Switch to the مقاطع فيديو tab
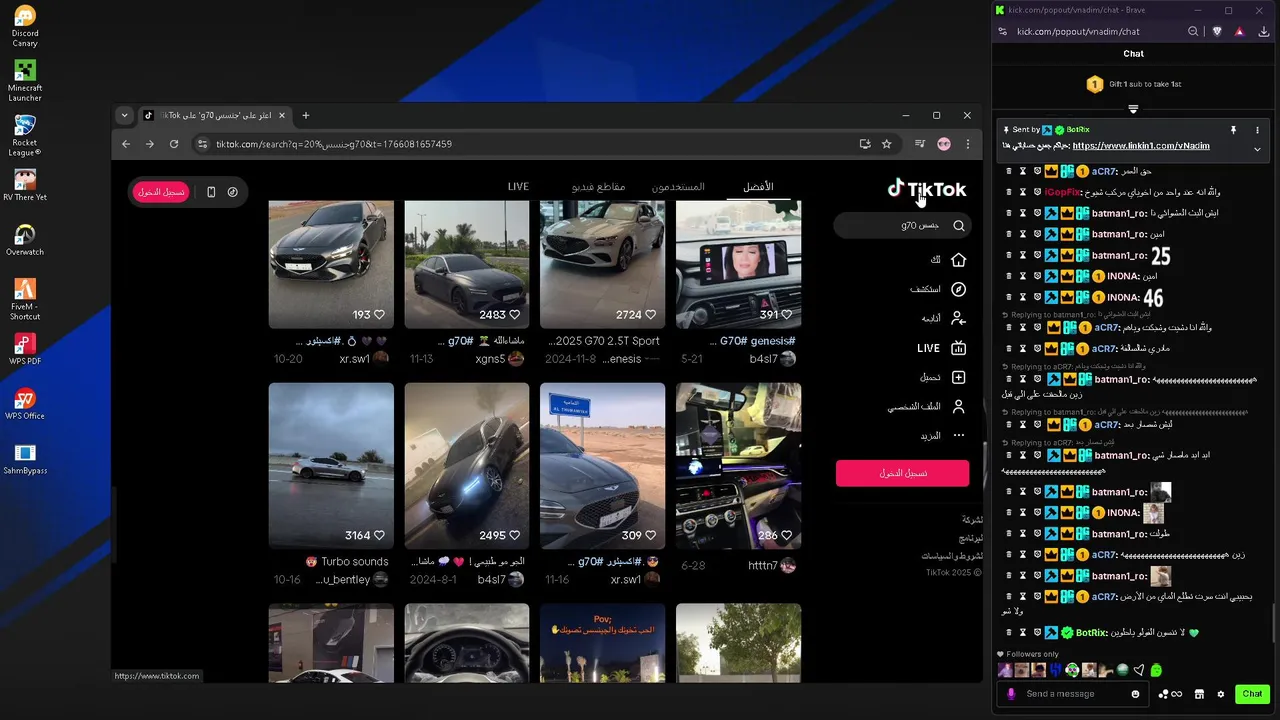 click(x=598, y=187)
